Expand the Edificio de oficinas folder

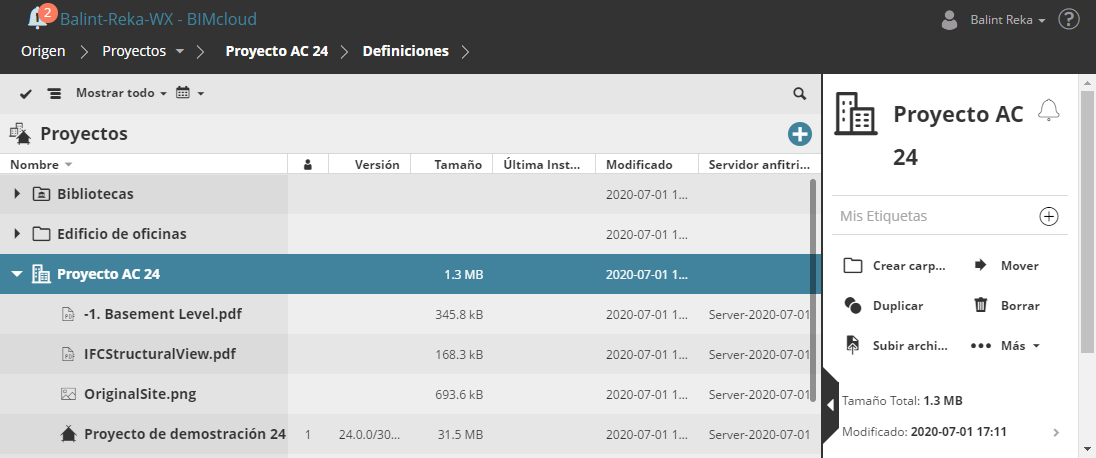point(17,234)
